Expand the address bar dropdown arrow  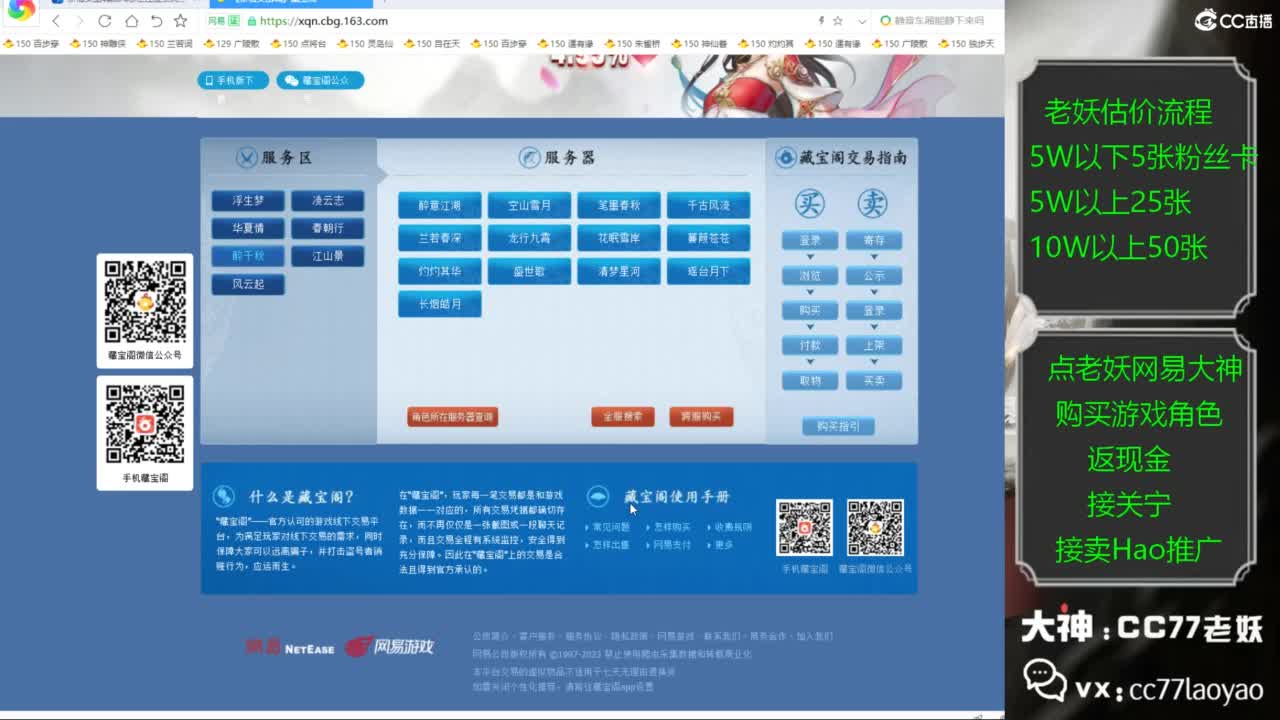862,21
